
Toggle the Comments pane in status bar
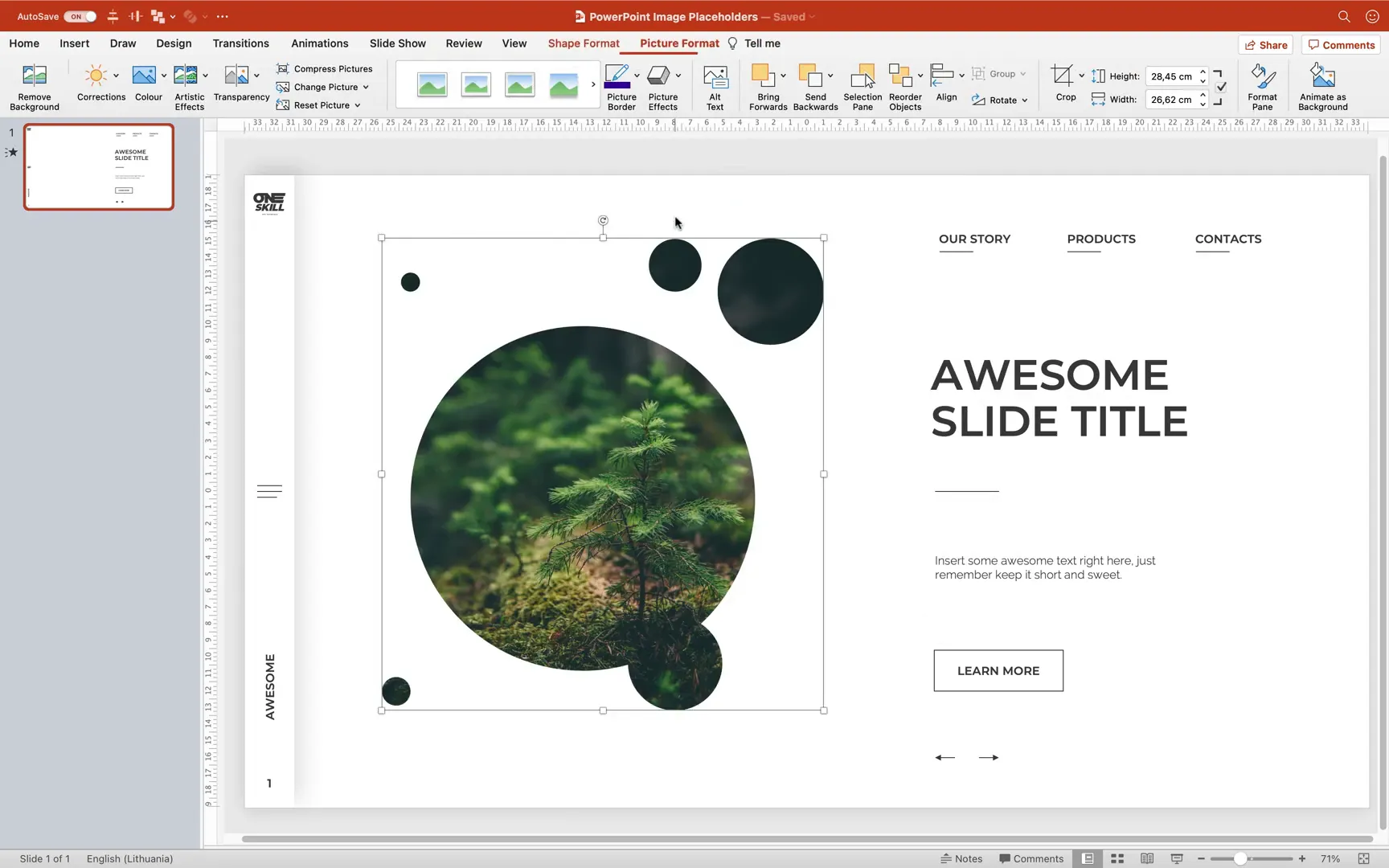tap(1031, 858)
